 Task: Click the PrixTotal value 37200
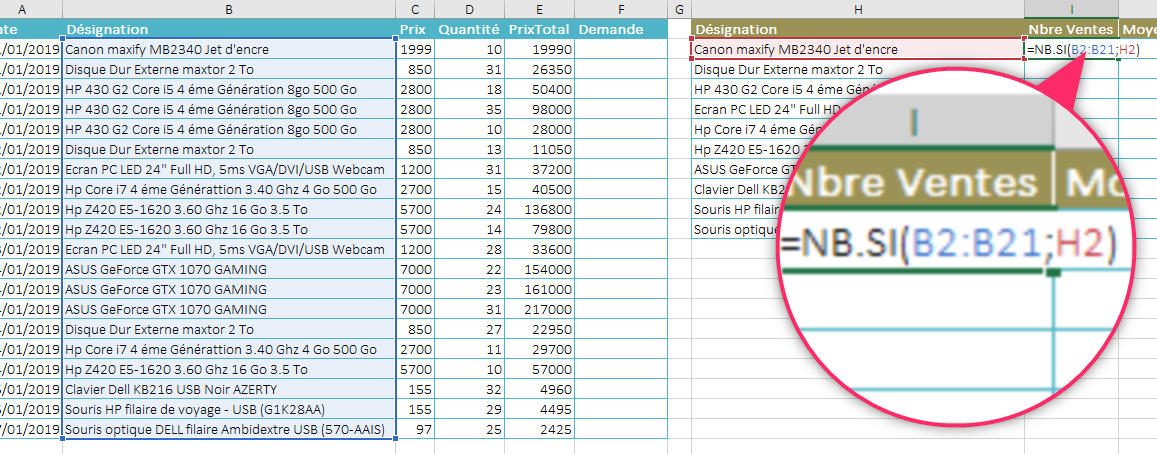point(539,169)
